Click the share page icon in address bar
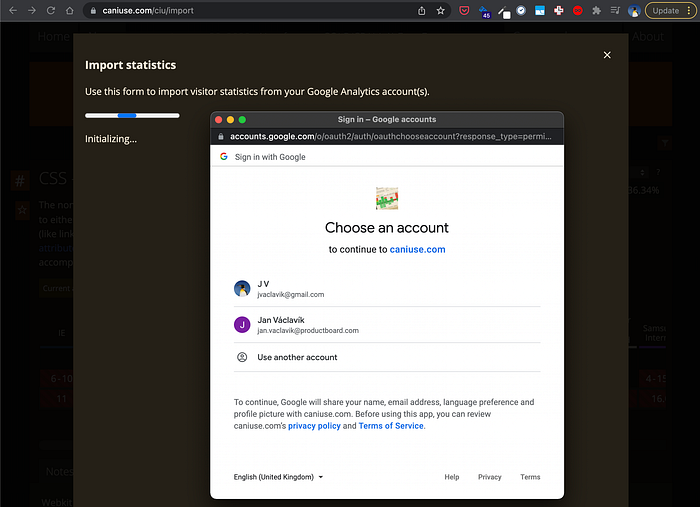Image resolution: width=700 pixels, height=507 pixels. click(421, 11)
